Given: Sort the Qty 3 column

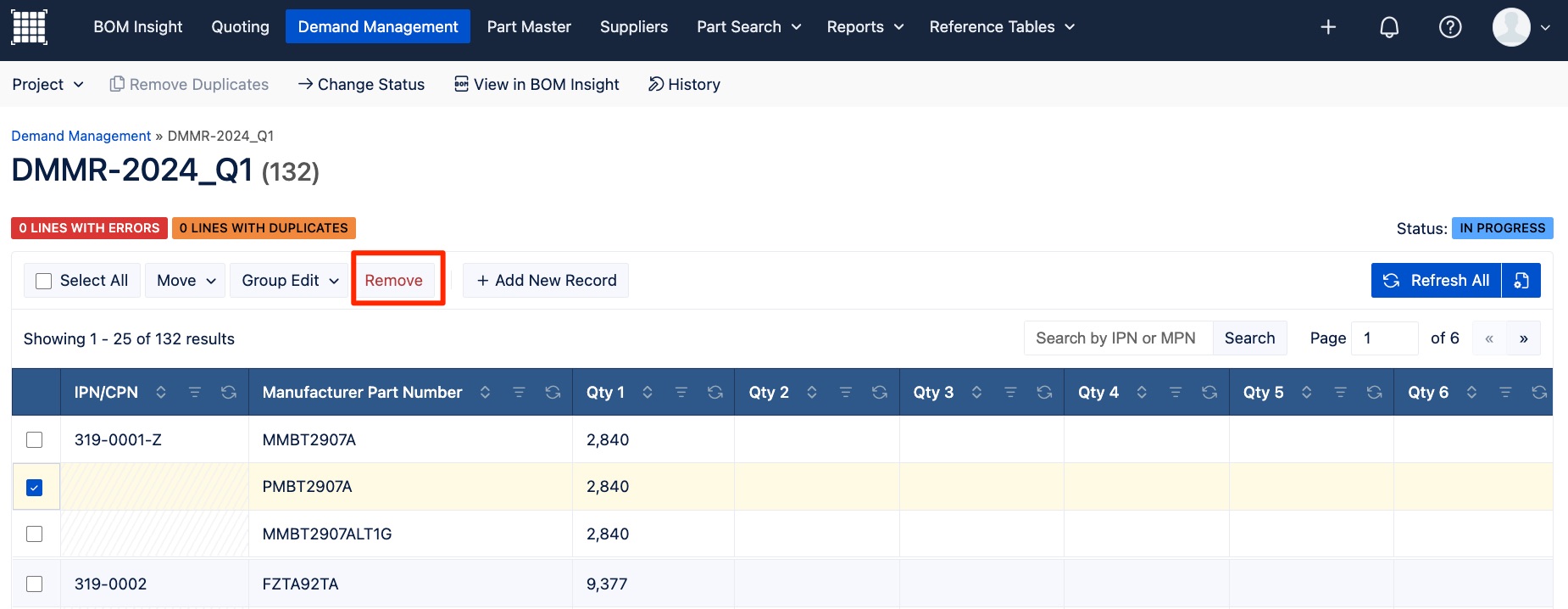Looking at the screenshot, I should [x=976, y=392].
